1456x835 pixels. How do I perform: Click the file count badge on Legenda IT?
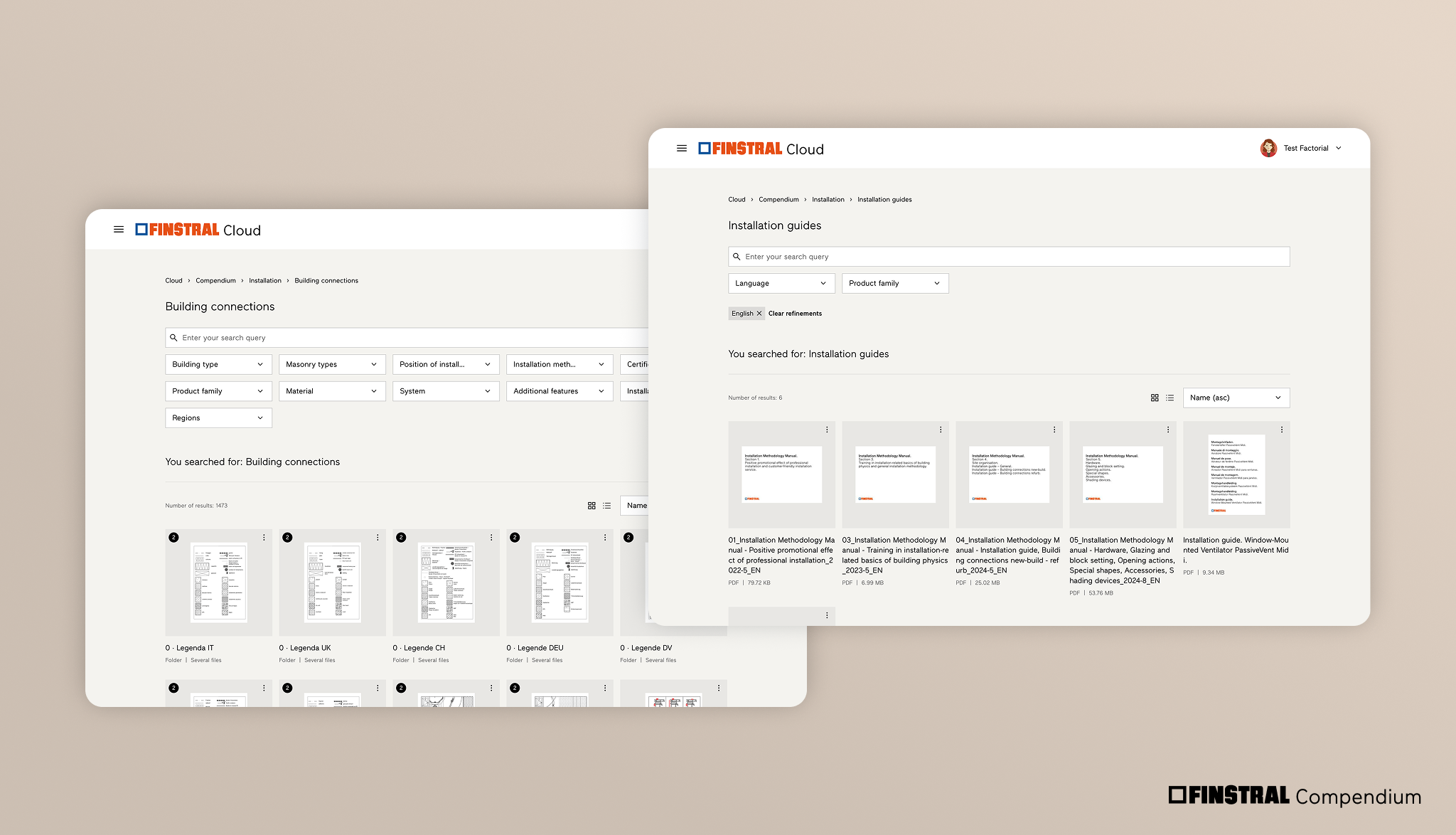click(173, 538)
